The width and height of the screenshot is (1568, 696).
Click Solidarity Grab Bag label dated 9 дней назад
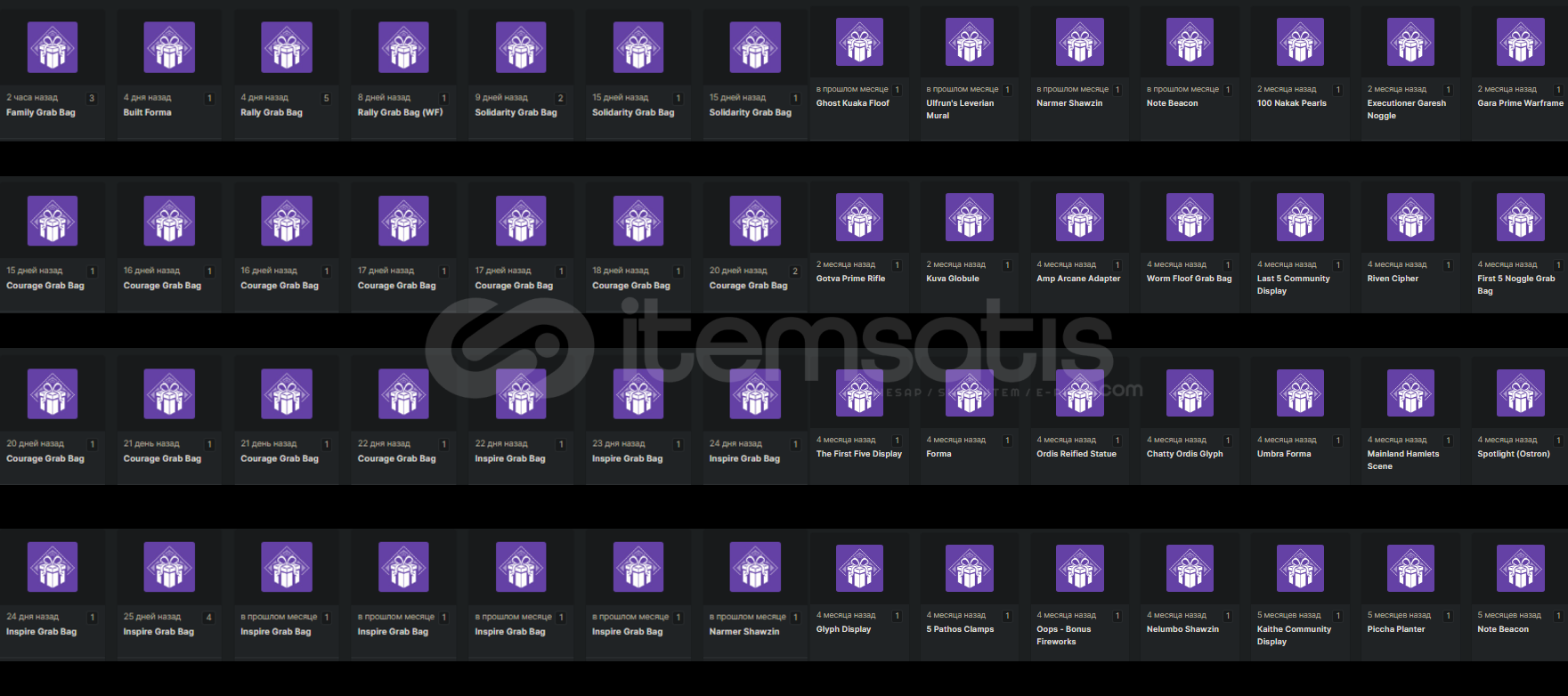point(516,113)
